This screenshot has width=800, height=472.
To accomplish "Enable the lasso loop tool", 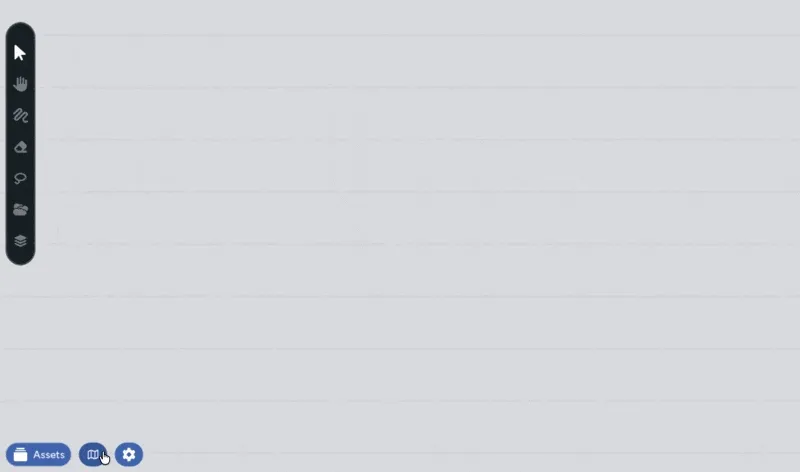I will (20, 179).
